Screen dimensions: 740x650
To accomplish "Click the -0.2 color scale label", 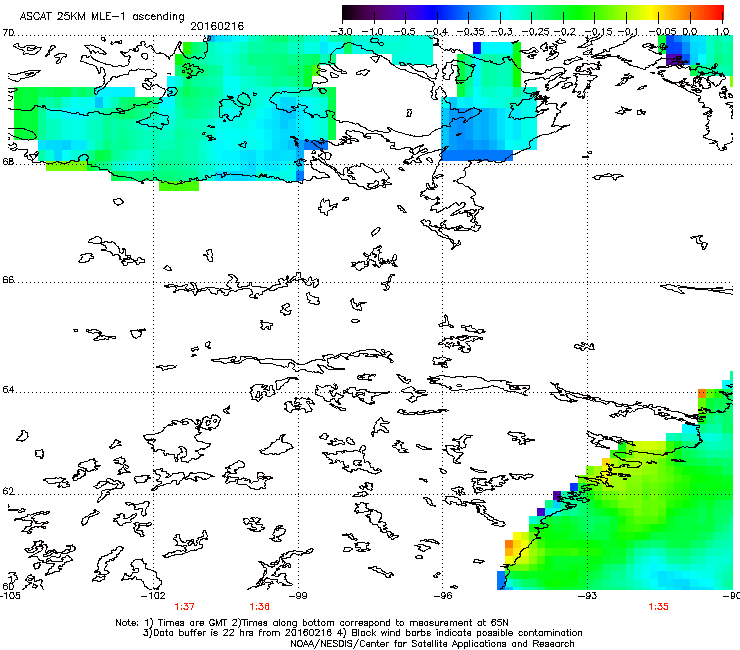I will (564, 32).
